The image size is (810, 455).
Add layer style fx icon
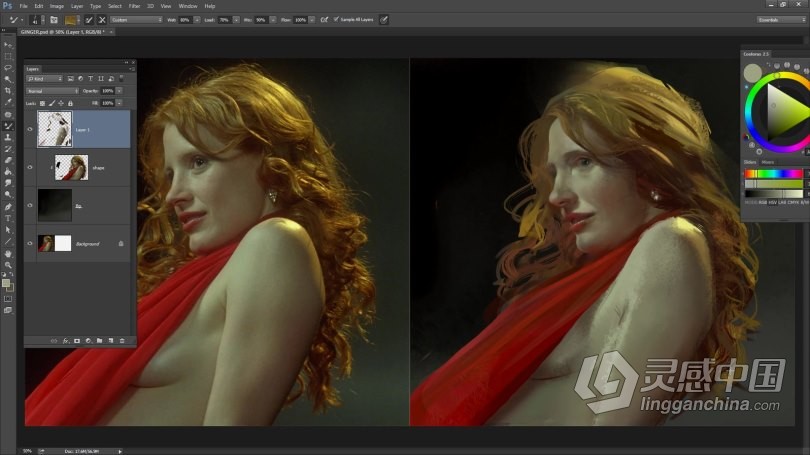tap(66, 341)
